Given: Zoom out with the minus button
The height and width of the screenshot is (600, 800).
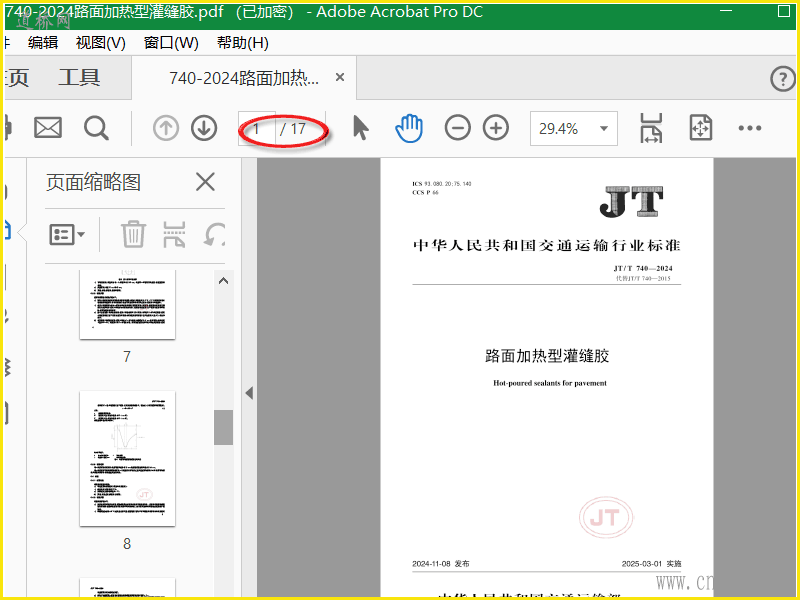Looking at the screenshot, I should (458, 128).
